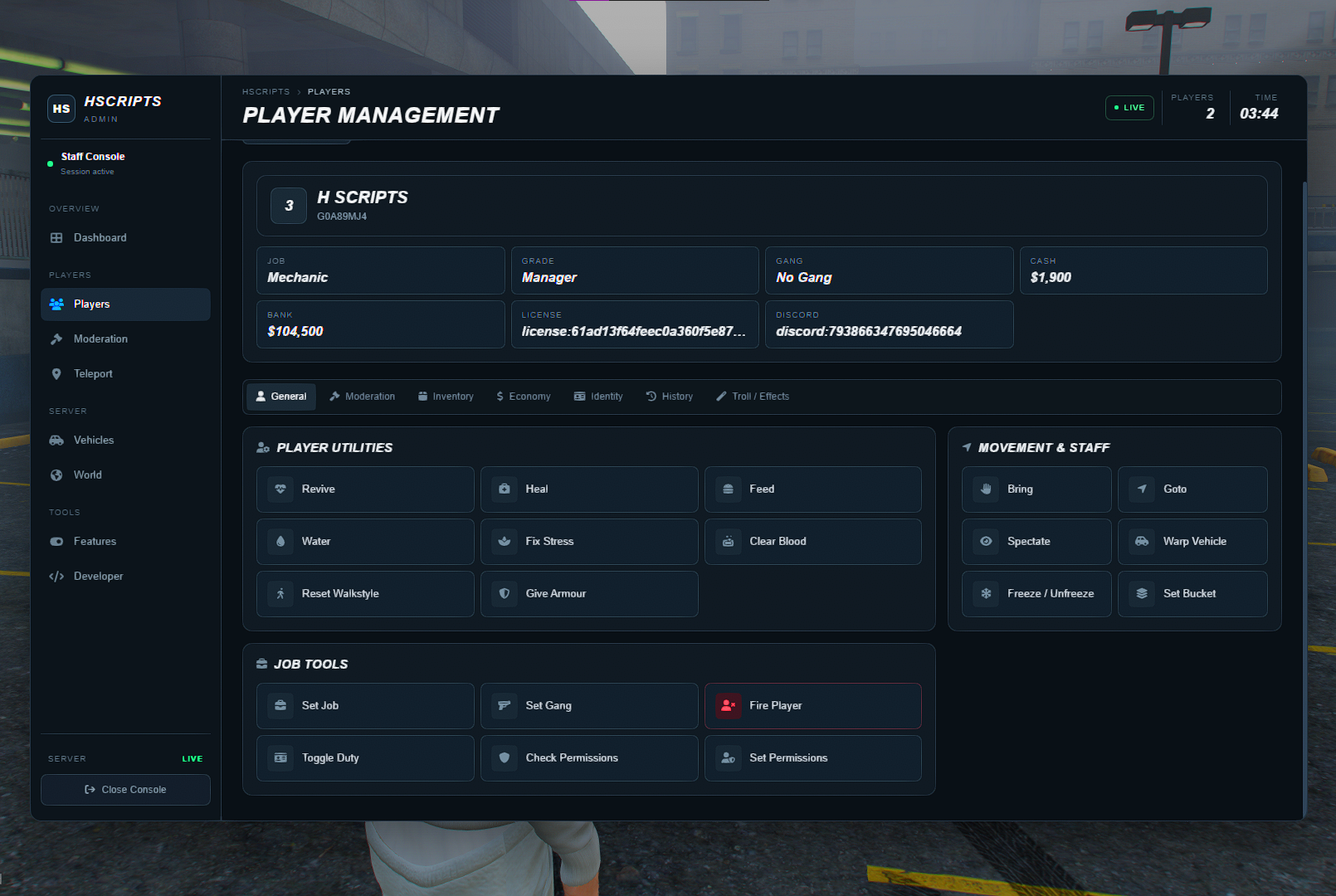Open Dashboard in the sidebar
This screenshot has width=1336, height=896.
pos(125,238)
